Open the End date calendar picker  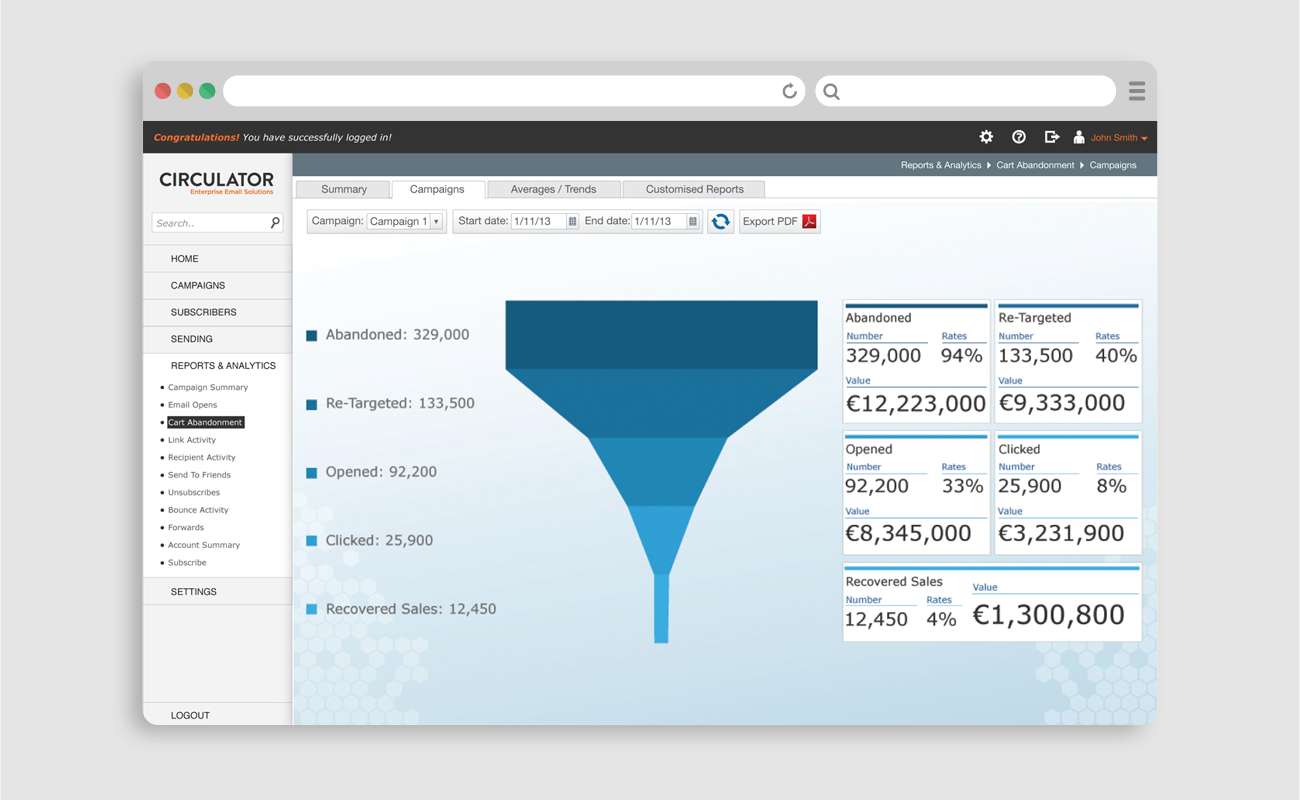pos(692,222)
